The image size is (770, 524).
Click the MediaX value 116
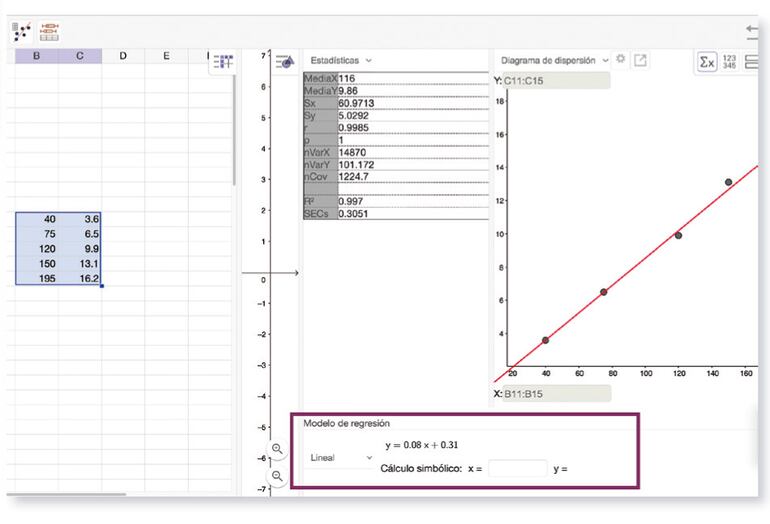[347, 79]
